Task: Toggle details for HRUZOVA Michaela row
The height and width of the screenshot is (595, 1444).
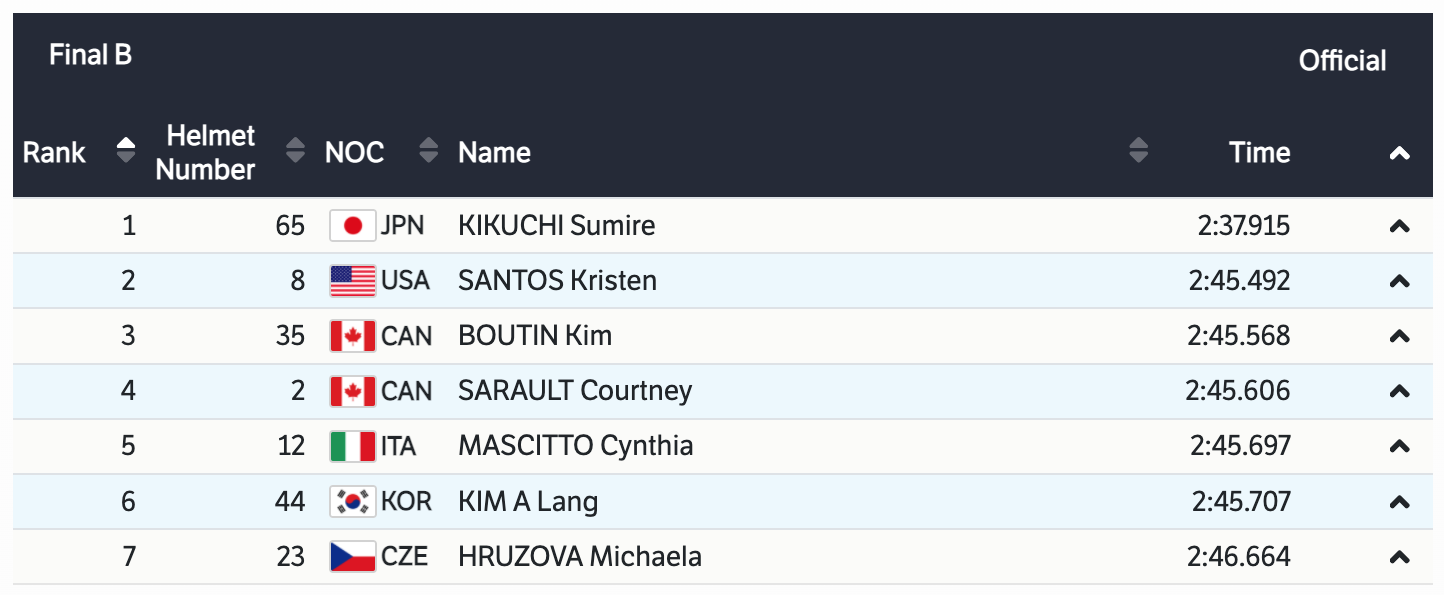Action: (1399, 557)
